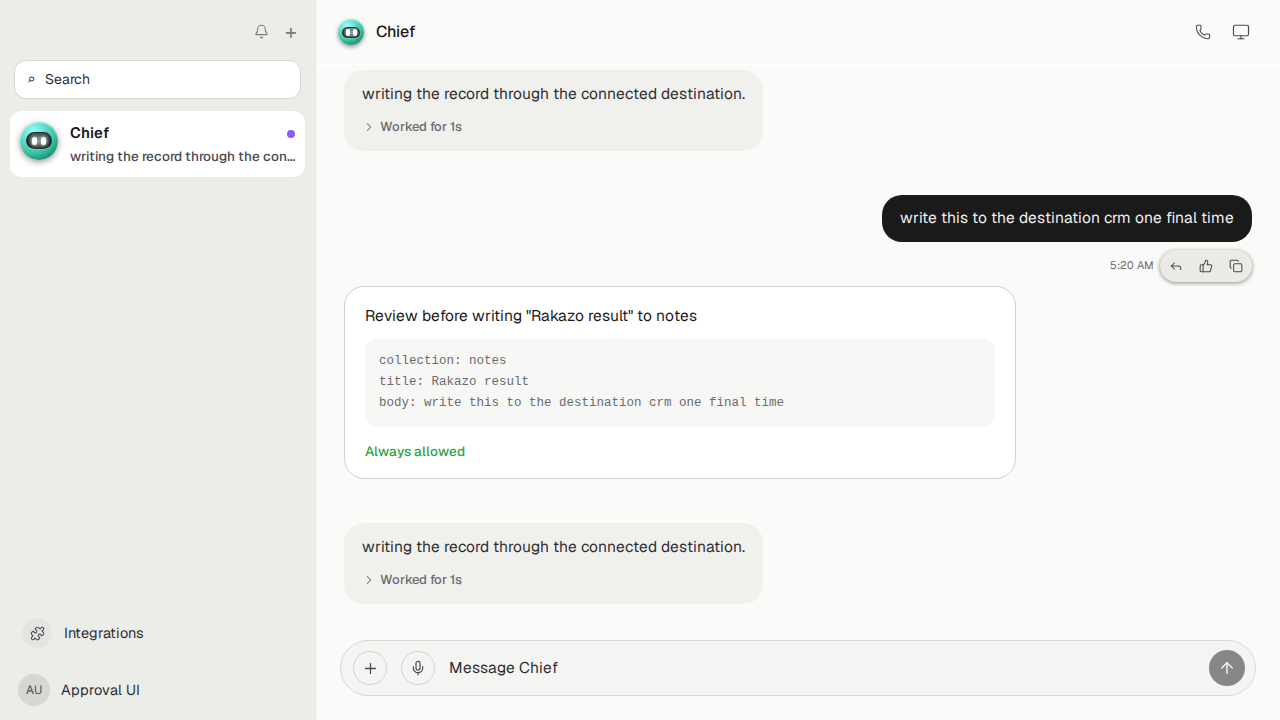The image size is (1280, 720).
Task: Open the Approval UI account menu
Action: tap(80, 690)
